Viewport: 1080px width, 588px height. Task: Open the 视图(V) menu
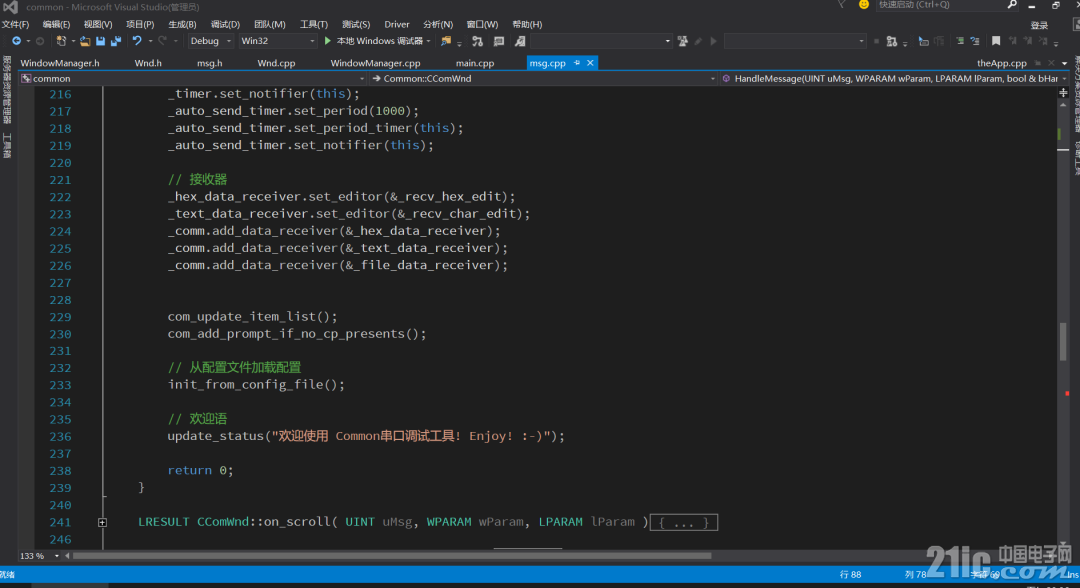(x=98, y=24)
